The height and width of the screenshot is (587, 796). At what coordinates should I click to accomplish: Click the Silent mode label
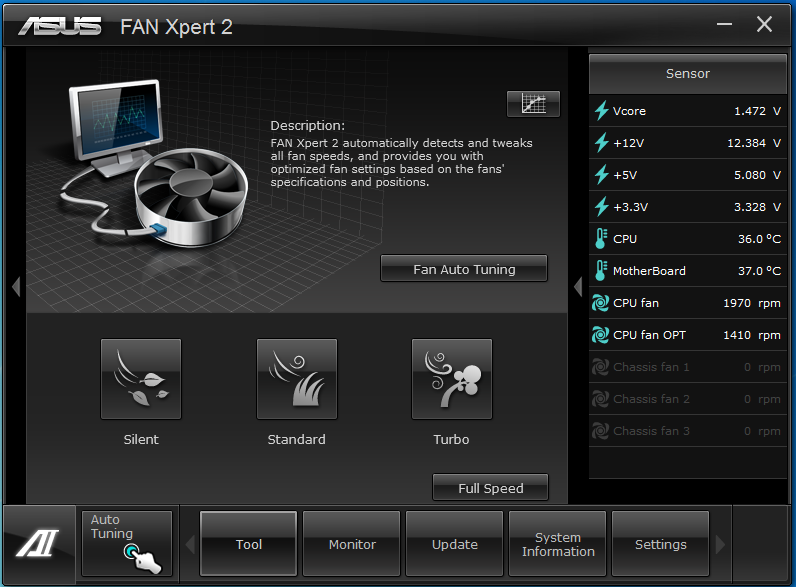point(141,439)
